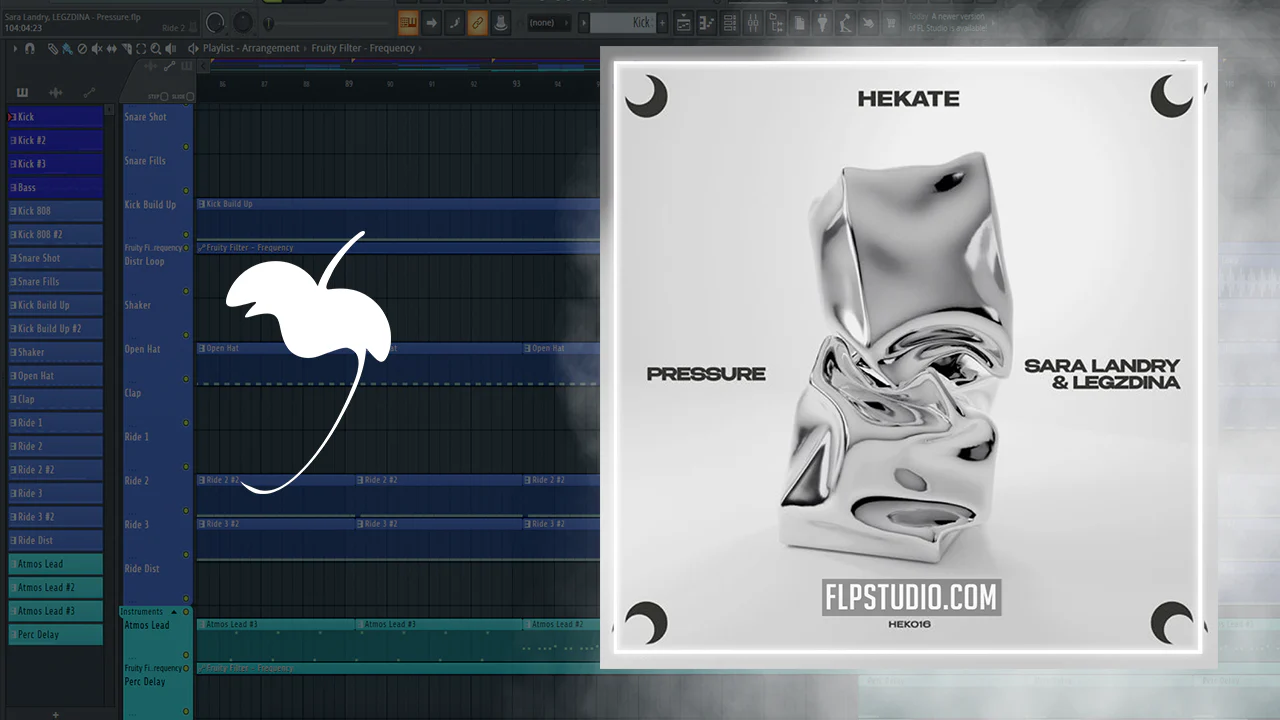Toggle the orange link multilink icon
This screenshot has width=1280, height=720.
coord(477,22)
